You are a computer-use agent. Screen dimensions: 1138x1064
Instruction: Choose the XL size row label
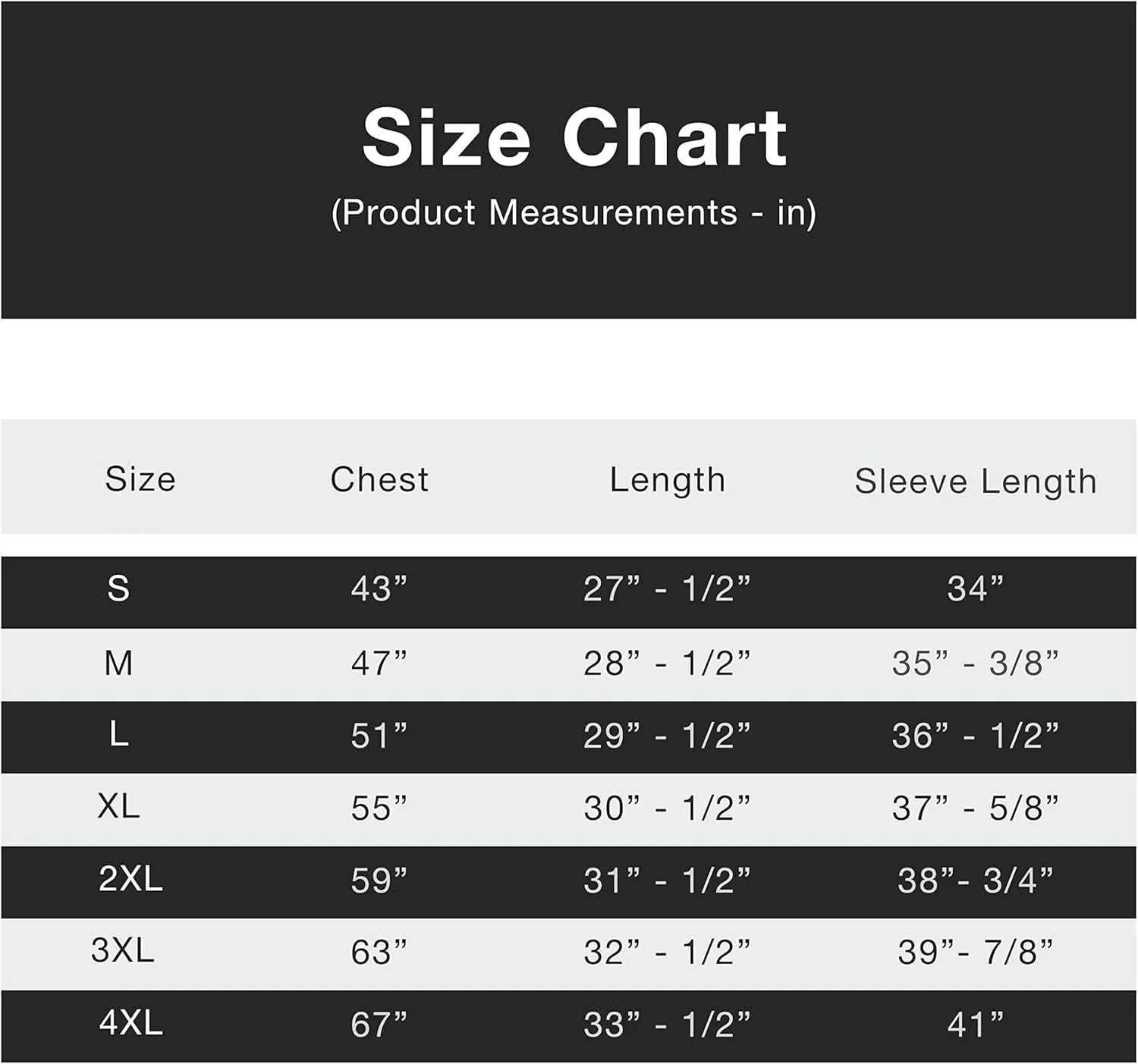(x=119, y=807)
